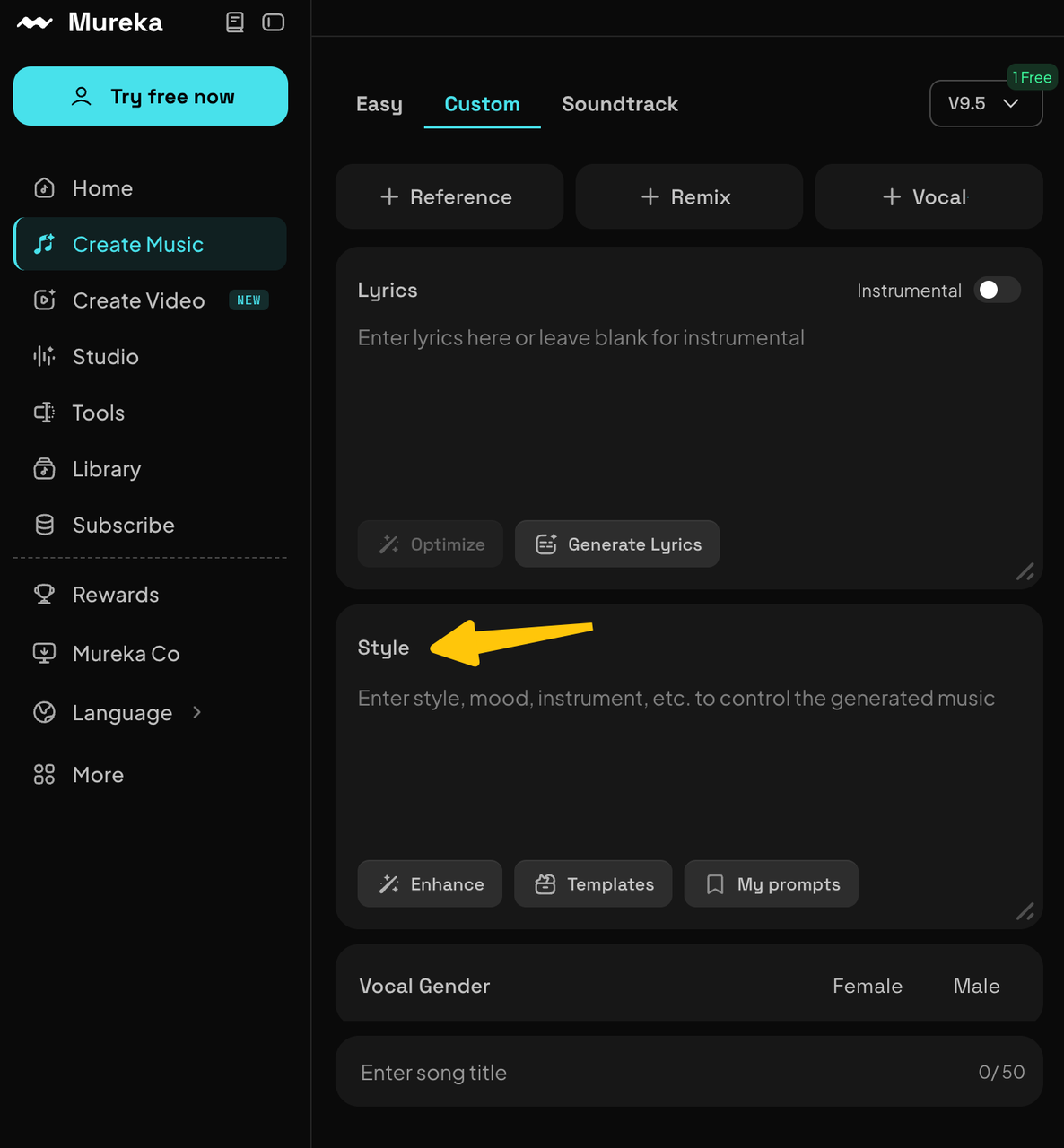Click the plus icon beside Reference
Viewport: 1064px width, 1148px height.
click(x=389, y=196)
